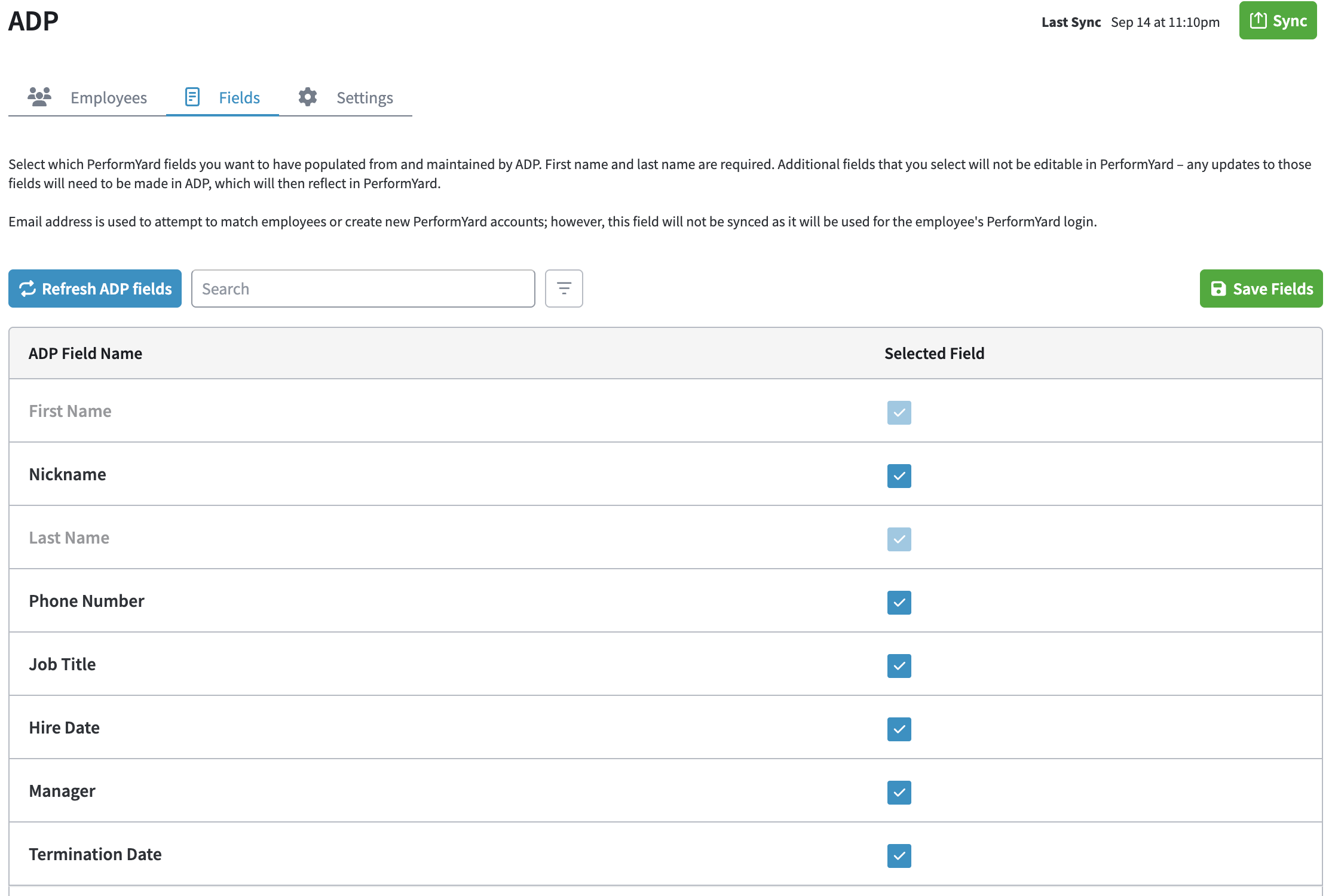
Task: Click the First Name row label
Action: pos(71,411)
